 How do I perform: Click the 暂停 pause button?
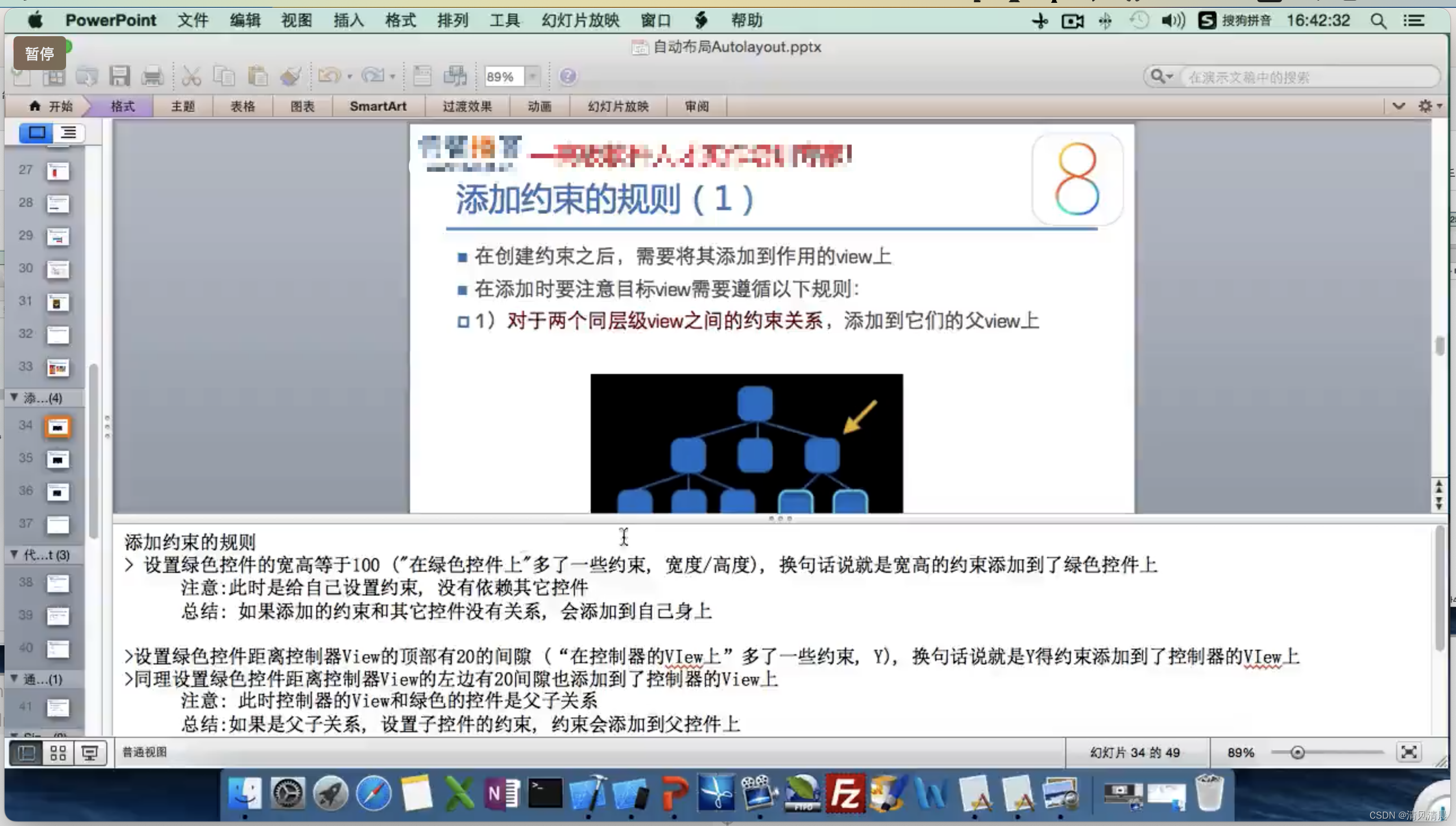tap(39, 53)
